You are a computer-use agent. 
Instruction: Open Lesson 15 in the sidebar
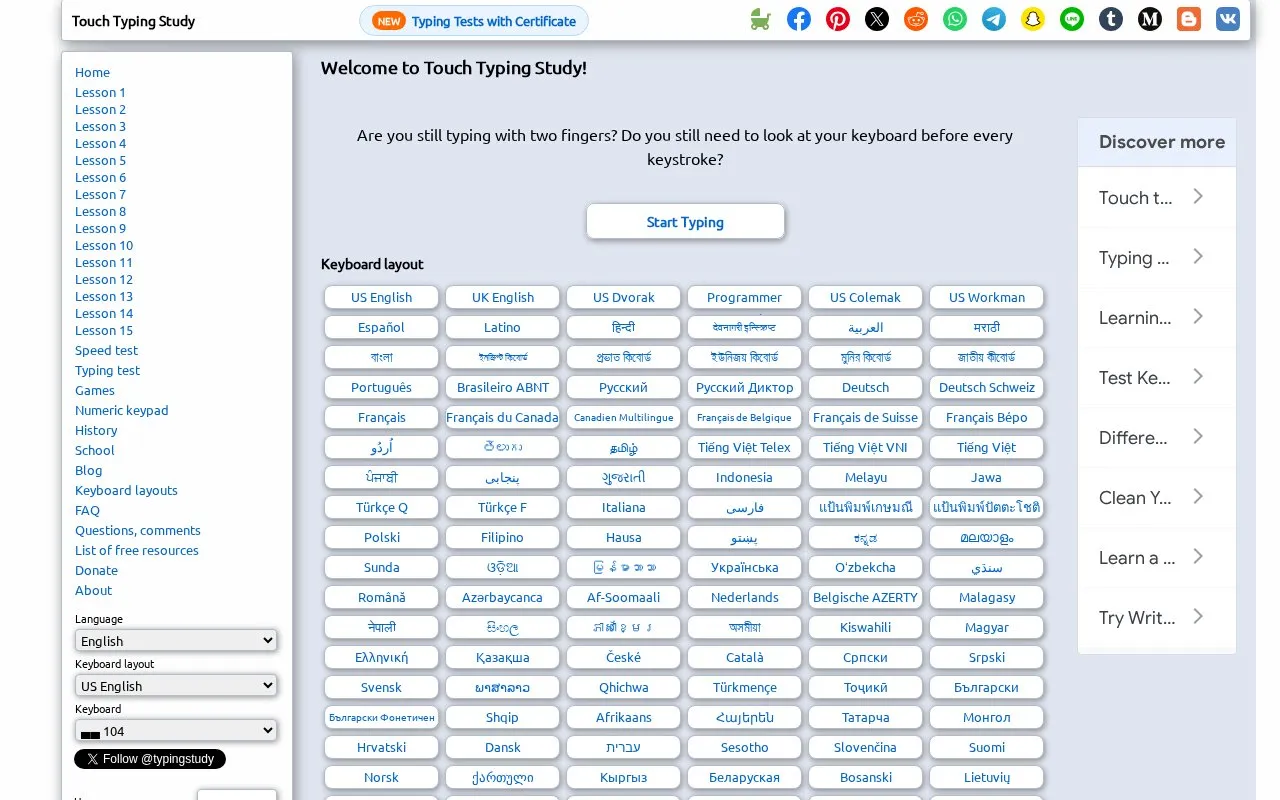pos(104,330)
